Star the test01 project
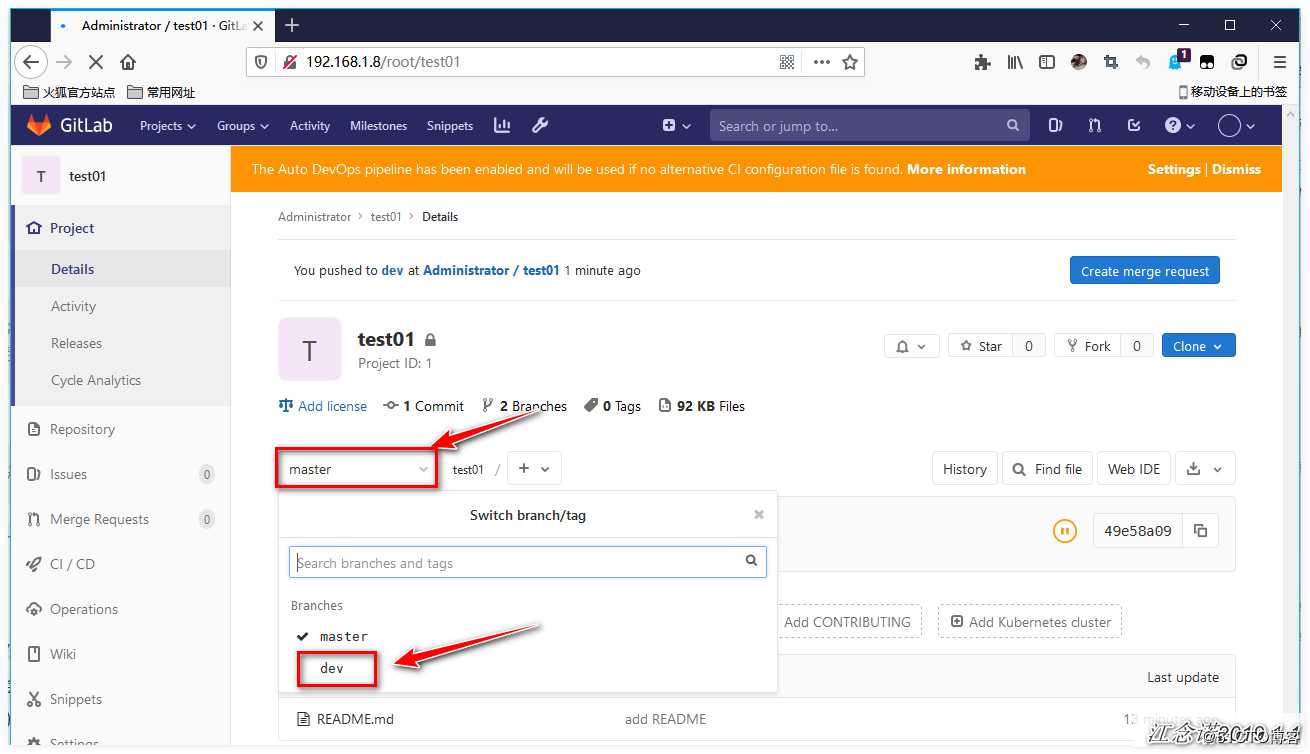The image size is (1310, 754). [x=980, y=346]
